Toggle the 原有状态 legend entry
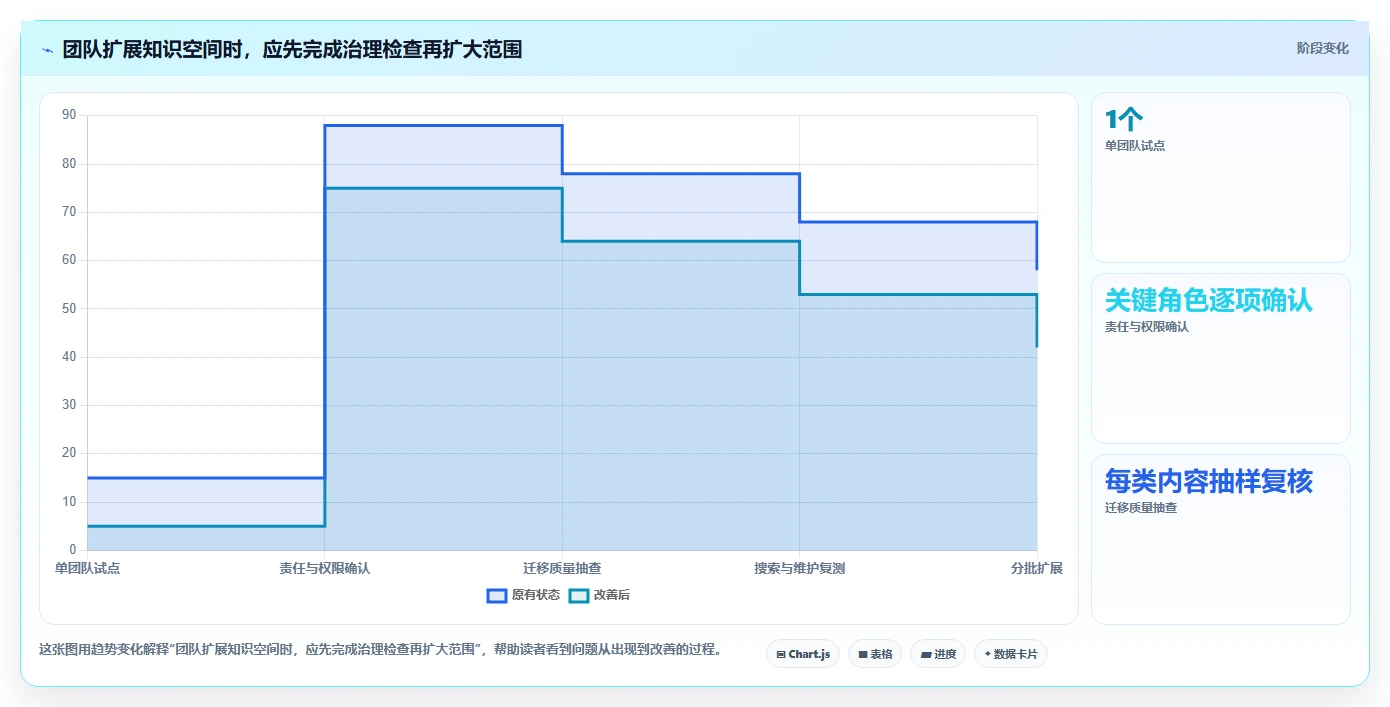This screenshot has height=707, width=1390. (523, 595)
